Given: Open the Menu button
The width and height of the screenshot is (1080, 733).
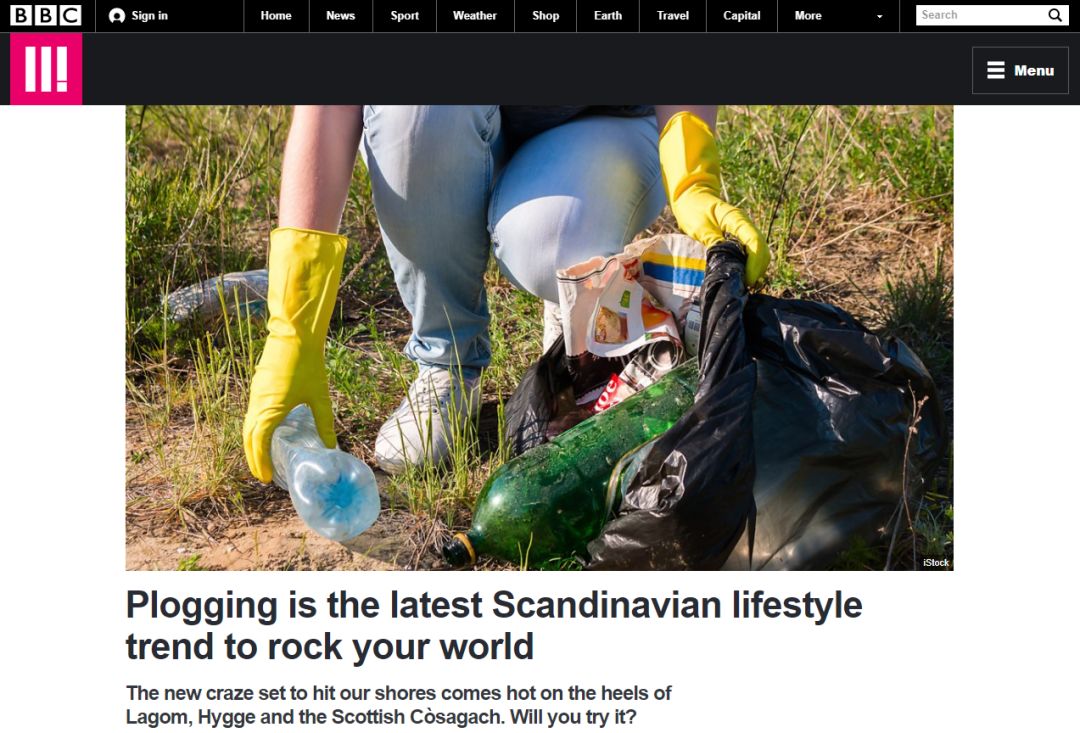Looking at the screenshot, I should (1020, 70).
